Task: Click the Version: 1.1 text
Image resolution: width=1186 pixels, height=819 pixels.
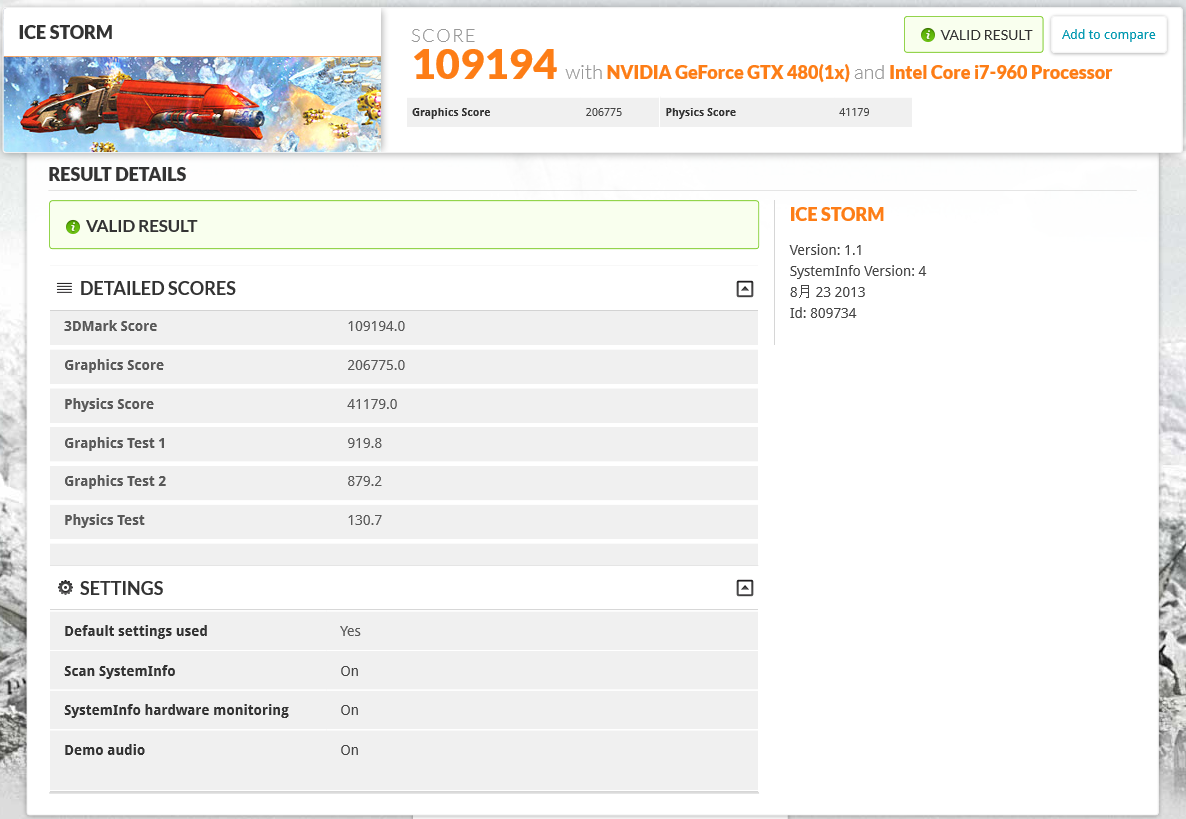Action: [826, 250]
